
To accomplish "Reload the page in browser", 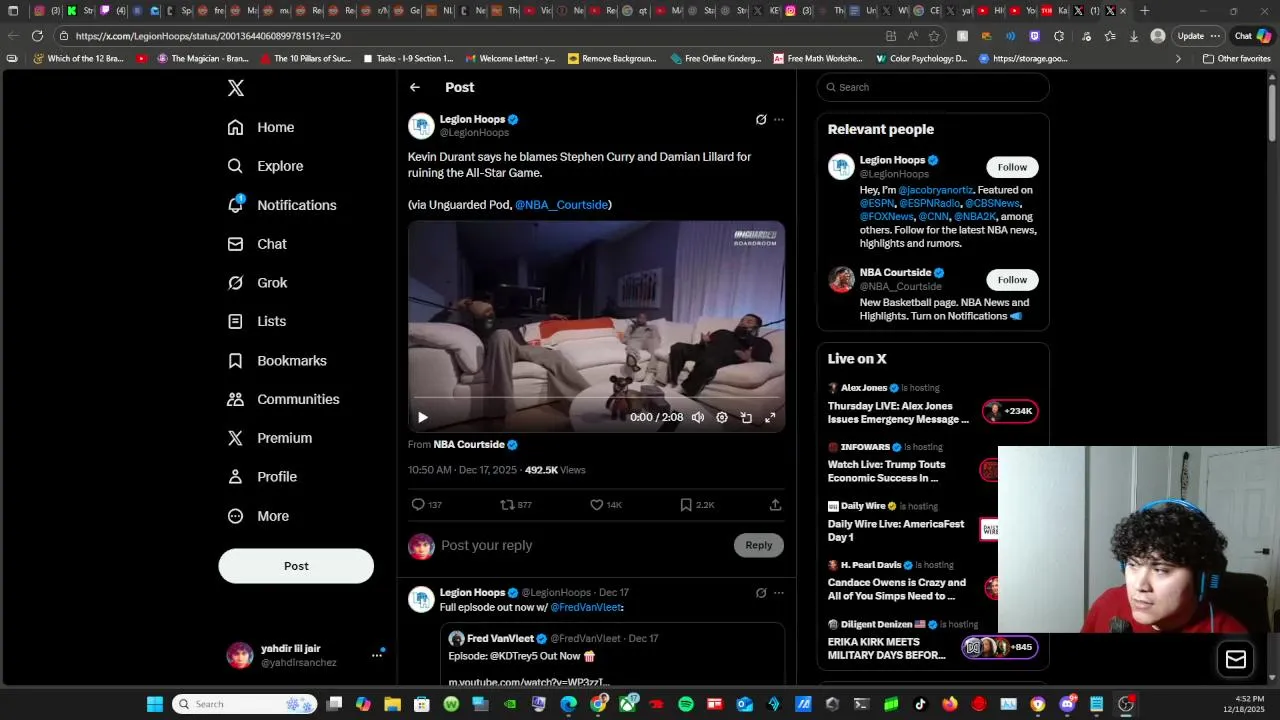I will (37, 36).
